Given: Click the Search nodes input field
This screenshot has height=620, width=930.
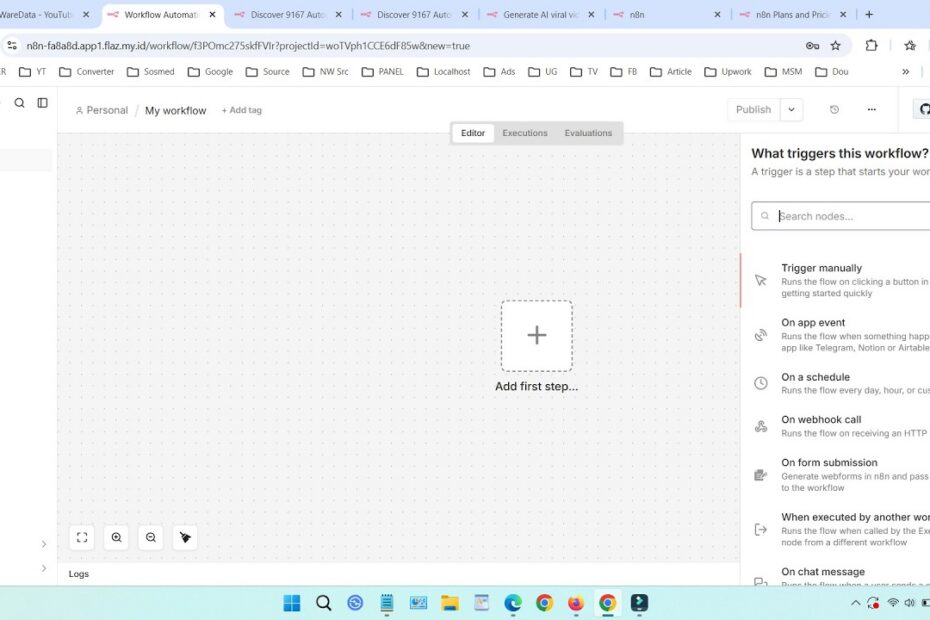Looking at the screenshot, I should pyautogui.click(x=850, y=216).
